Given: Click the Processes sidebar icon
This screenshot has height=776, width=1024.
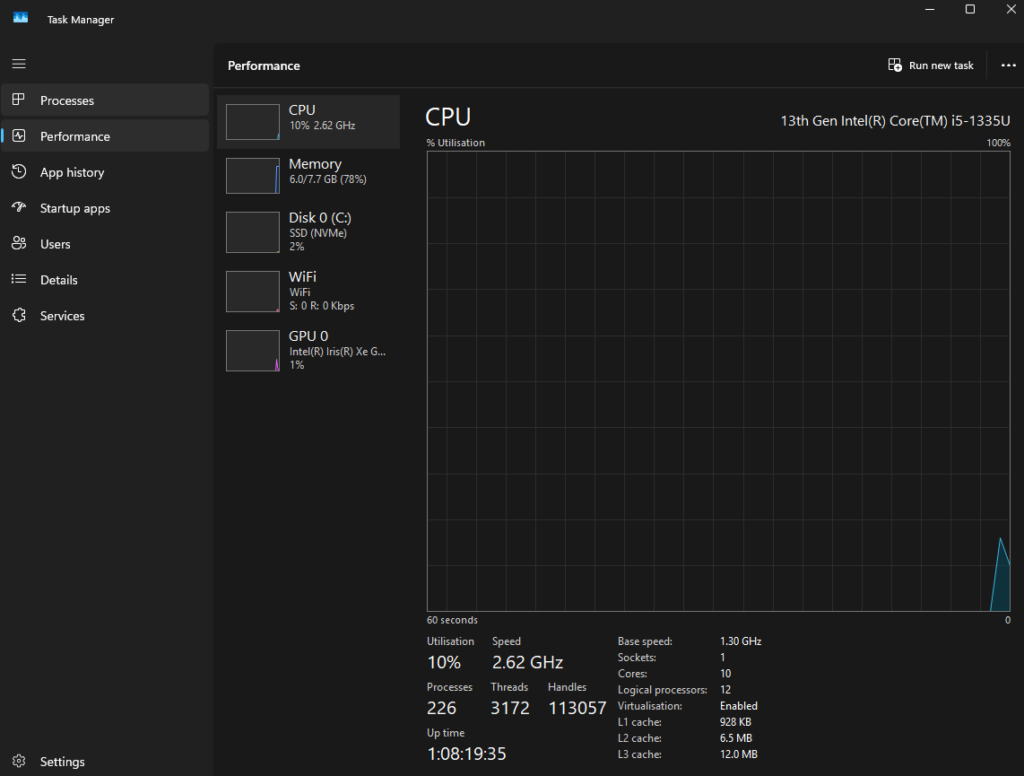Looking at the screenshot, I should point(18,99).
